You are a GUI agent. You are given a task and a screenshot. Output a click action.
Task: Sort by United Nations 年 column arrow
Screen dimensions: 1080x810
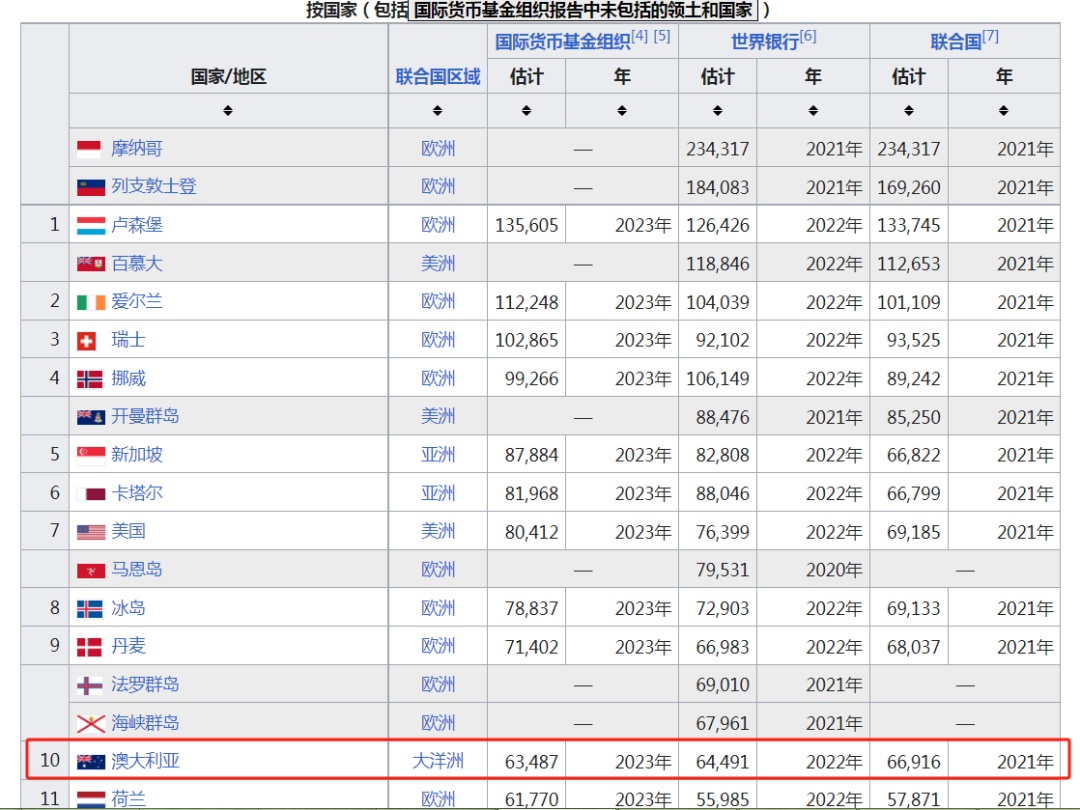tap(1004, 110)
